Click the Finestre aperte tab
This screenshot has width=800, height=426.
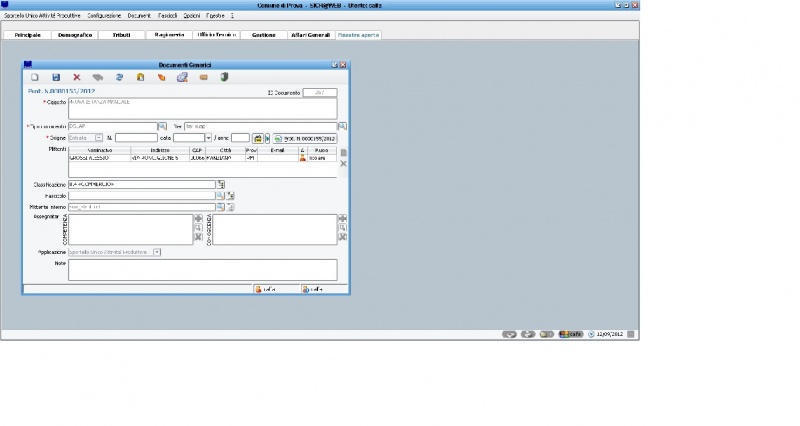[358, 35]
